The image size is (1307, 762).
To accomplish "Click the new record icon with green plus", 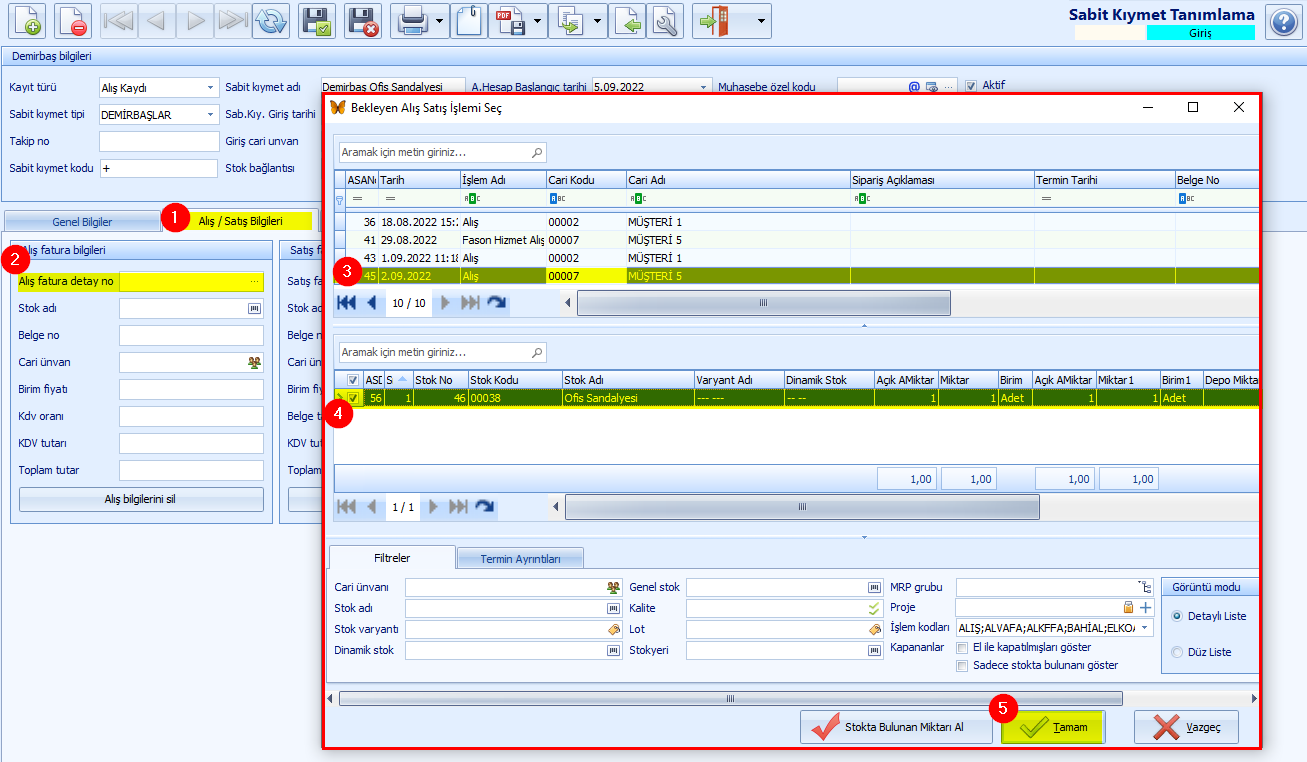I will [x=27, y=21].
